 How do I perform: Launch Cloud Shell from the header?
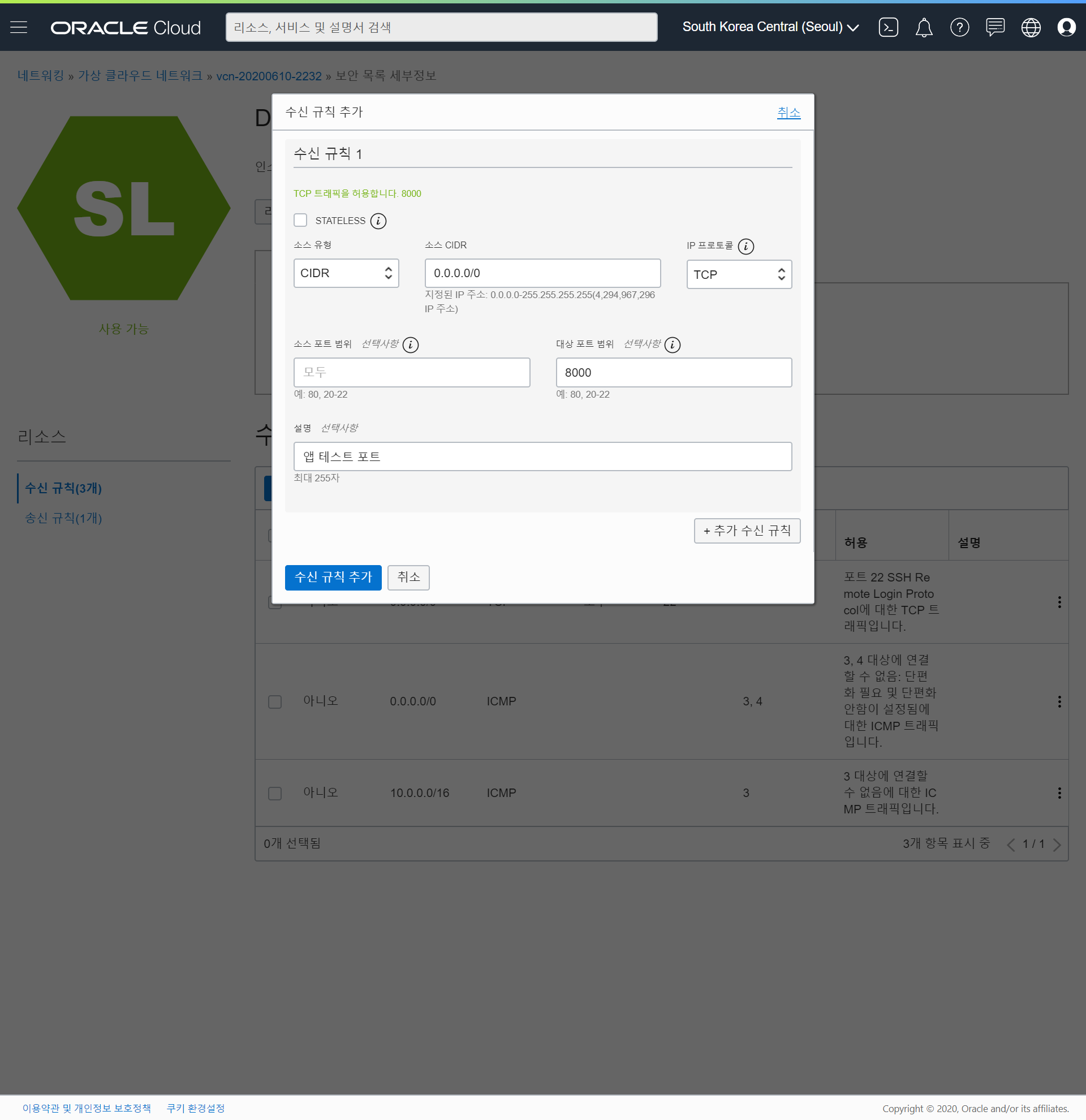coord(888,27)
